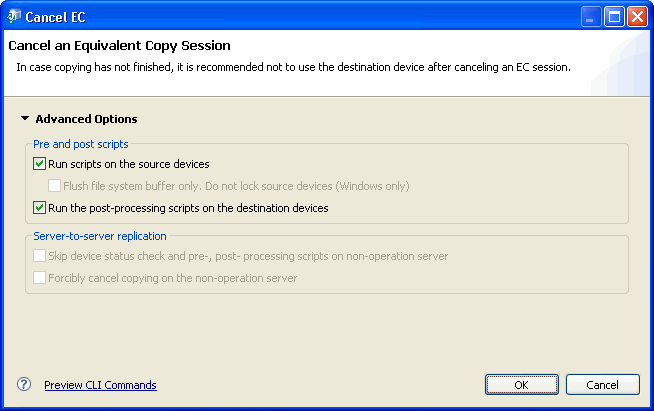Image resolution: width=654 pixels, height=411 pixels.
Task: Maximize the Cancel EC dialog window
Action: [x=614, y=17]
